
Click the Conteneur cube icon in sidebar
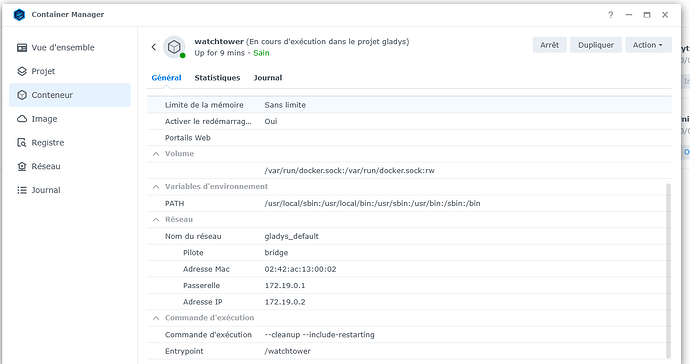click(x=22, y=95)
